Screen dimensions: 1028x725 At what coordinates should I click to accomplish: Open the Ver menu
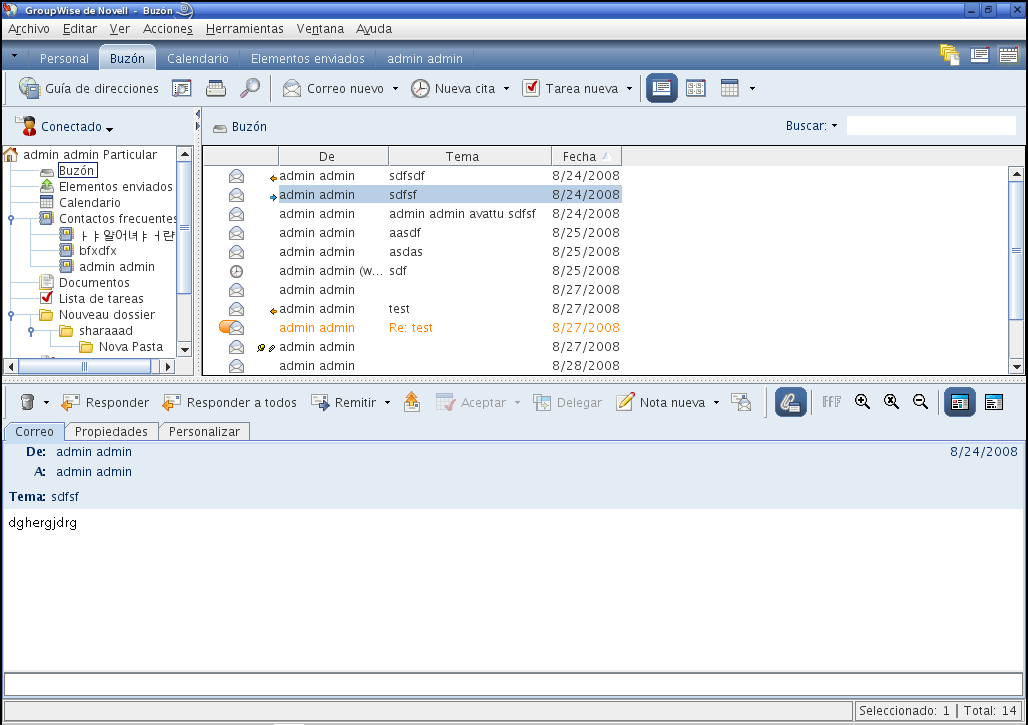click(x=119, y=29)
